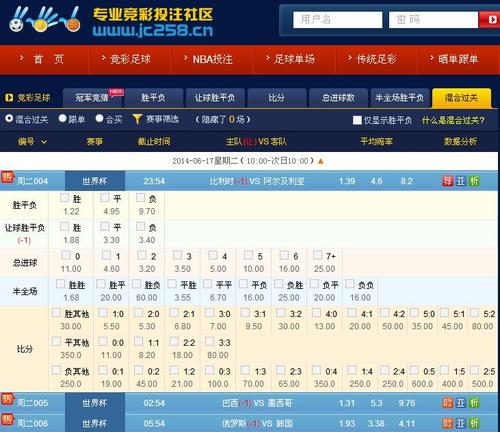Select the highlighted 混合过关 tab

coord(461,98)
